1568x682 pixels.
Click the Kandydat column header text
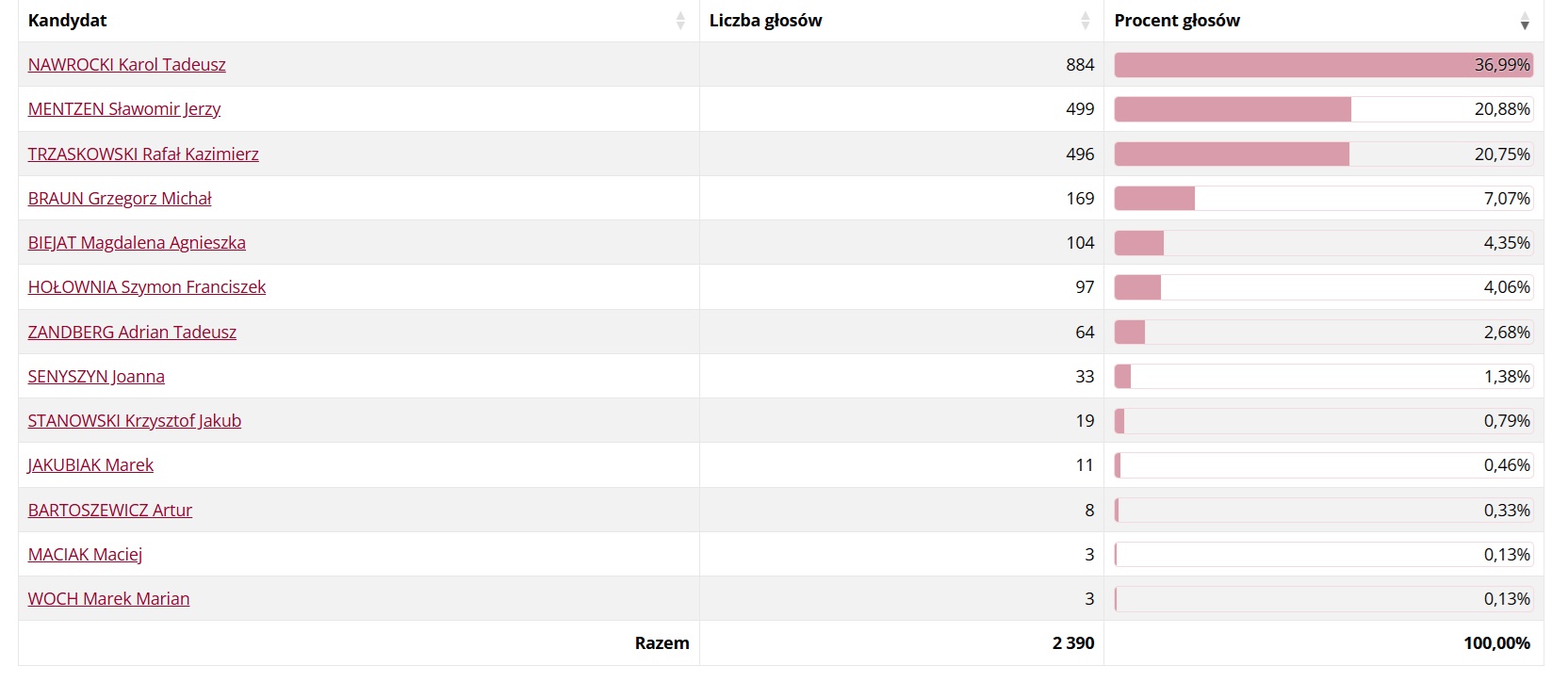point(67,21)
